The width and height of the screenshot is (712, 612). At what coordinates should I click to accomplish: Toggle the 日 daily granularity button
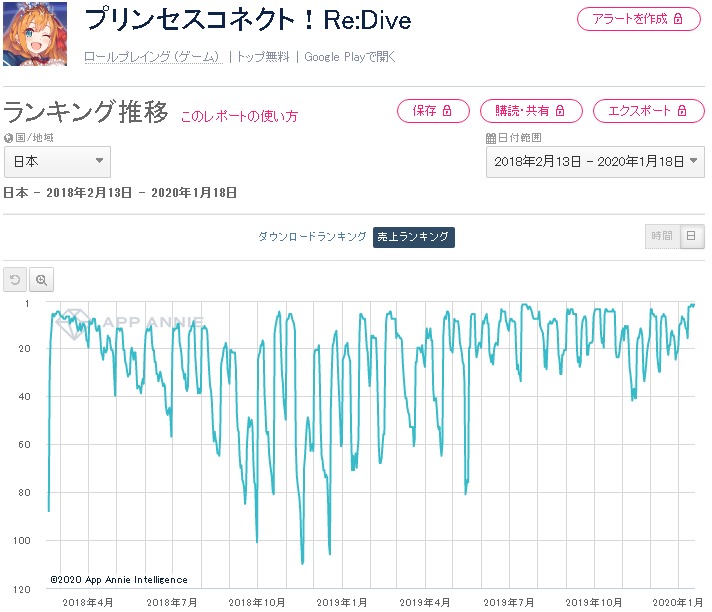692,236
